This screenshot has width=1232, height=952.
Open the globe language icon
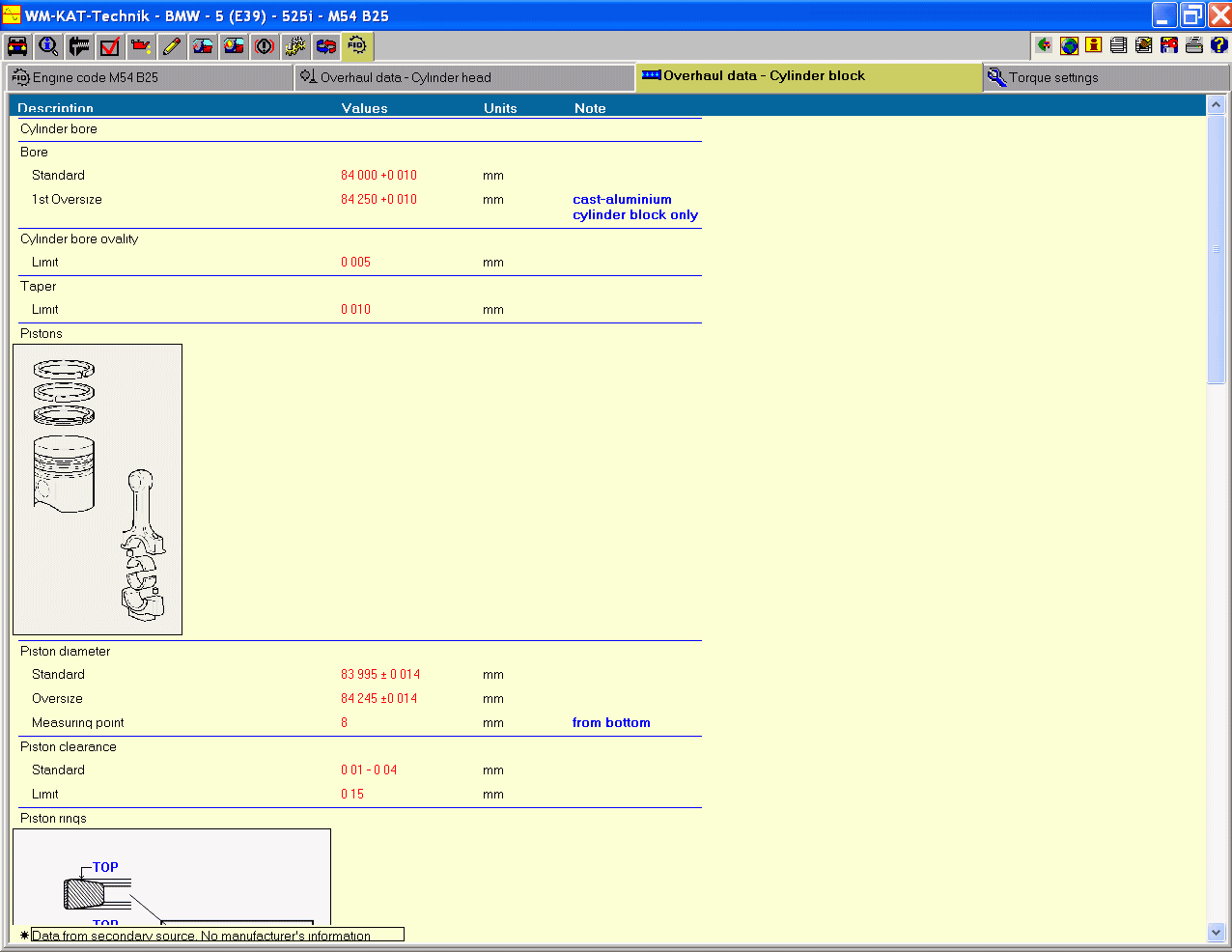point(1069,45)
